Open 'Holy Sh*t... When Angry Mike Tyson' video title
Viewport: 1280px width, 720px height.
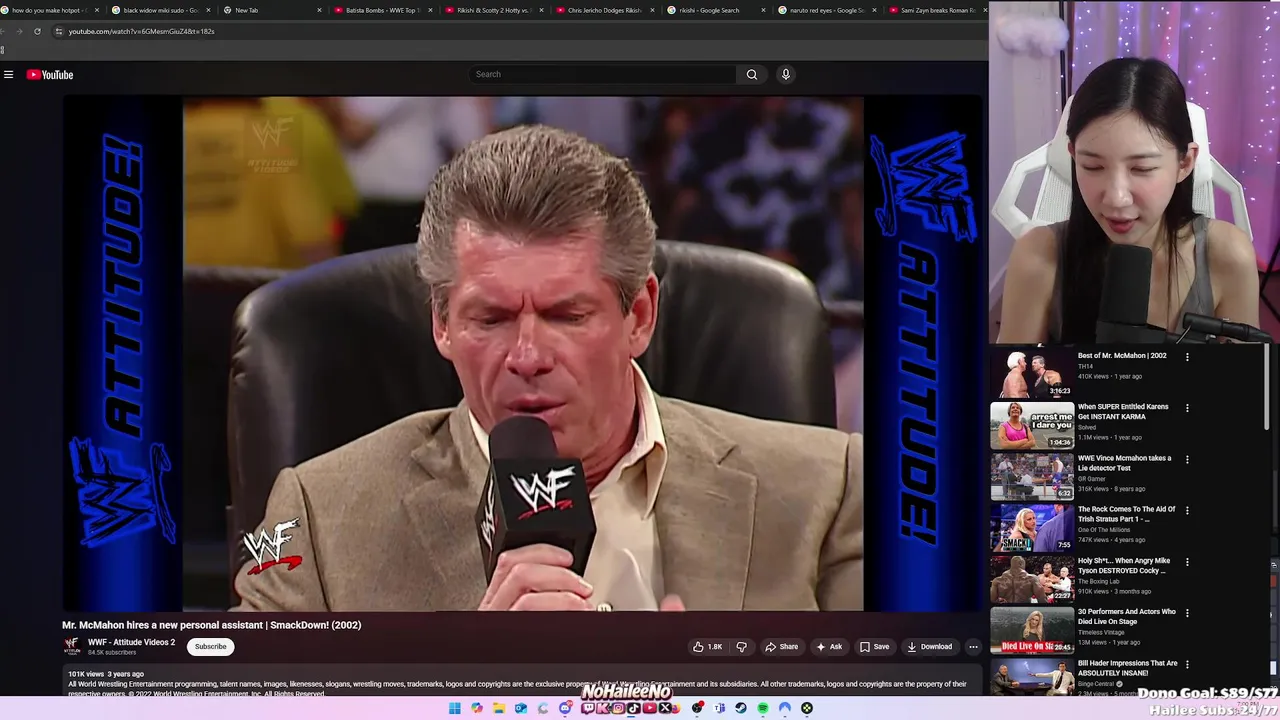pos(1124,565)
